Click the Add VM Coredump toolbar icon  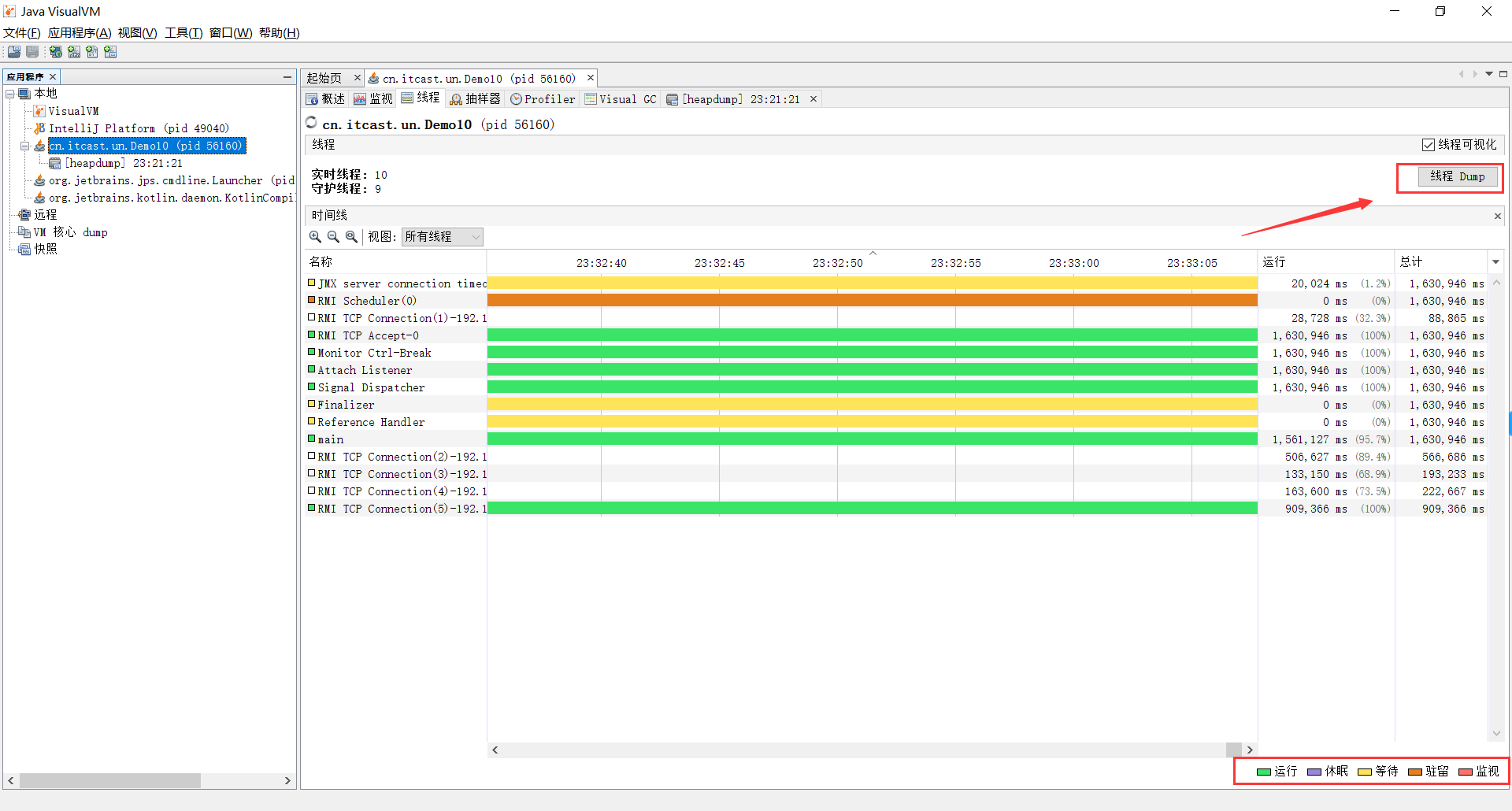92,52
